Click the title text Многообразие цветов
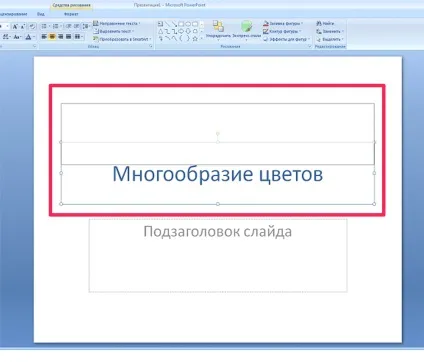Image resolution: width=424 pixels, height=362 pixels. click(218, 174)
